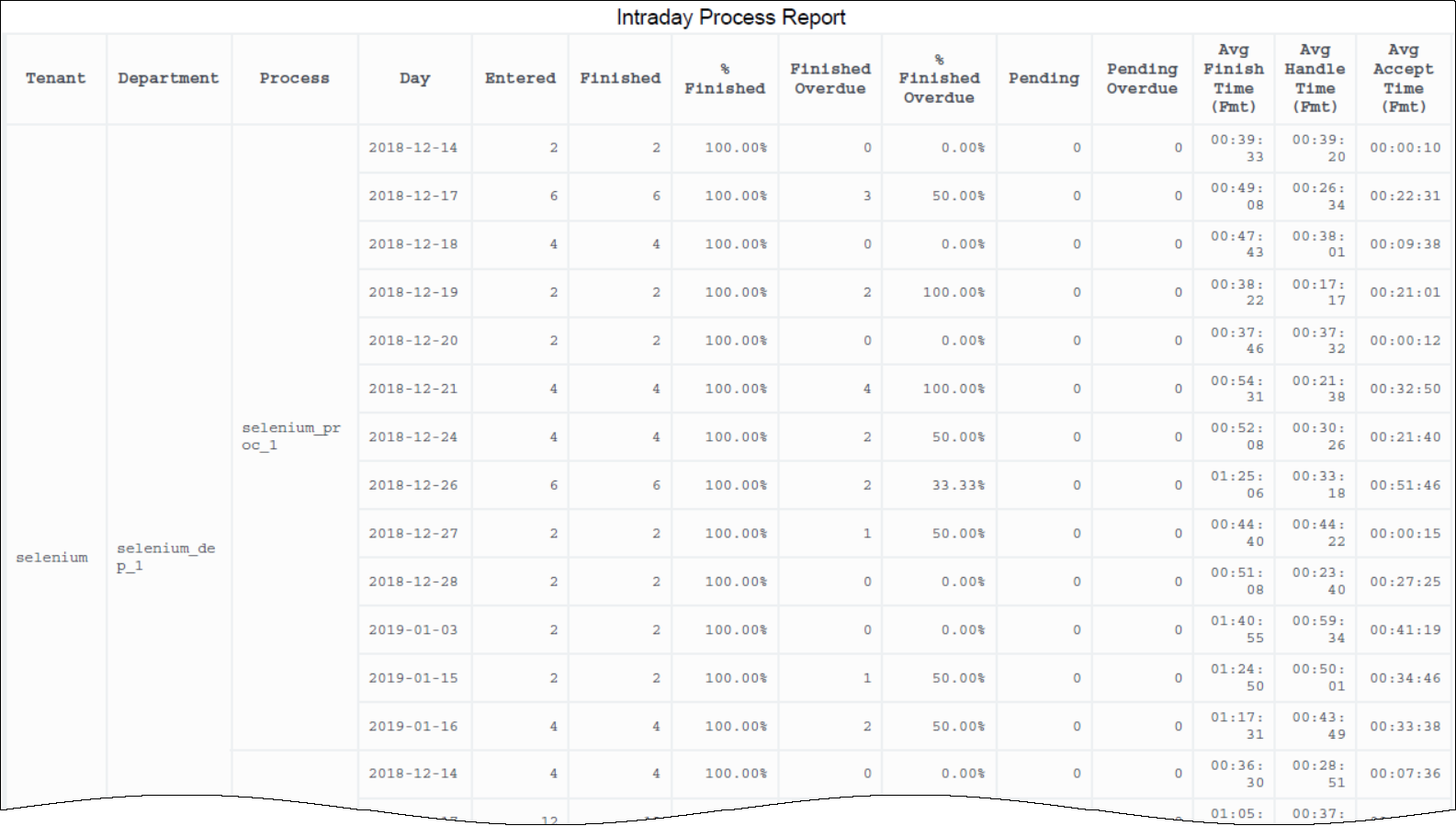
Task: Select the selenium_proc_1 process cell
Action: point(291,436)
